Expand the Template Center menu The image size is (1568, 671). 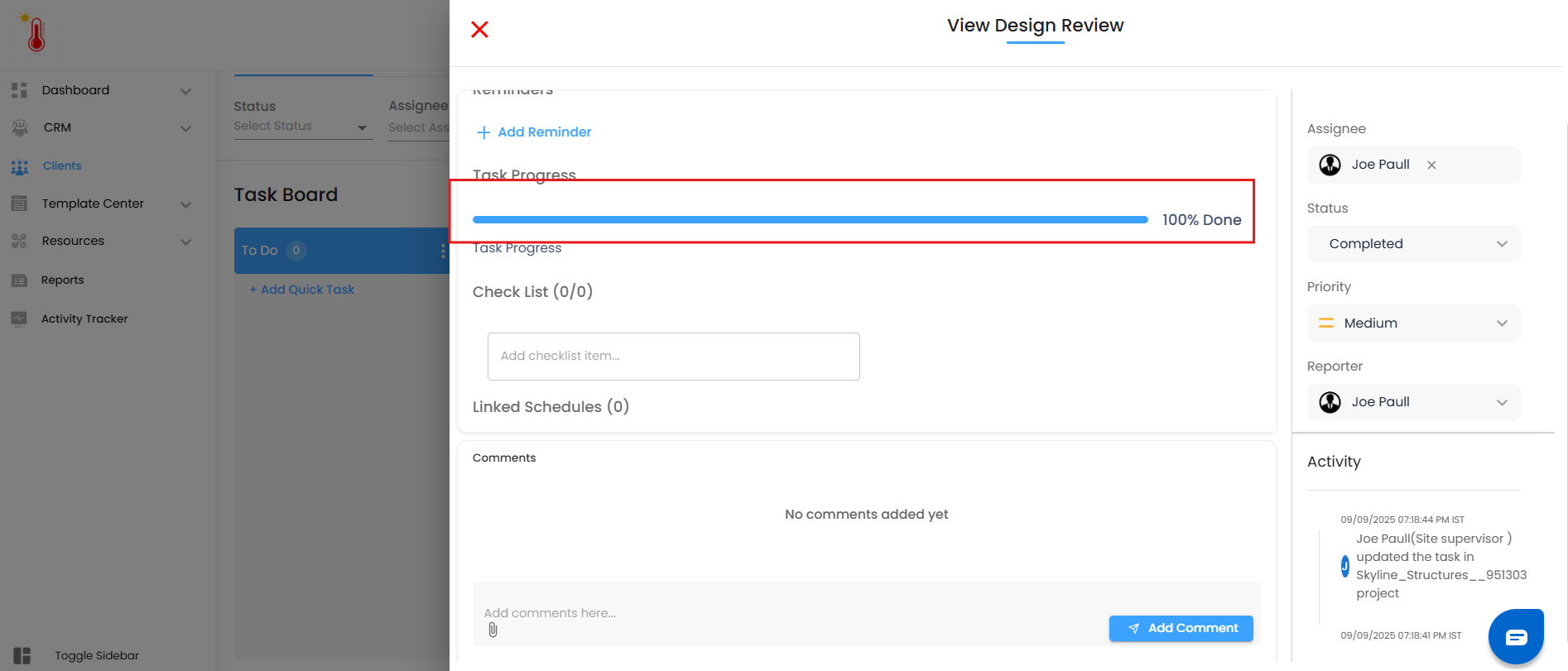[x=186, y=204]
